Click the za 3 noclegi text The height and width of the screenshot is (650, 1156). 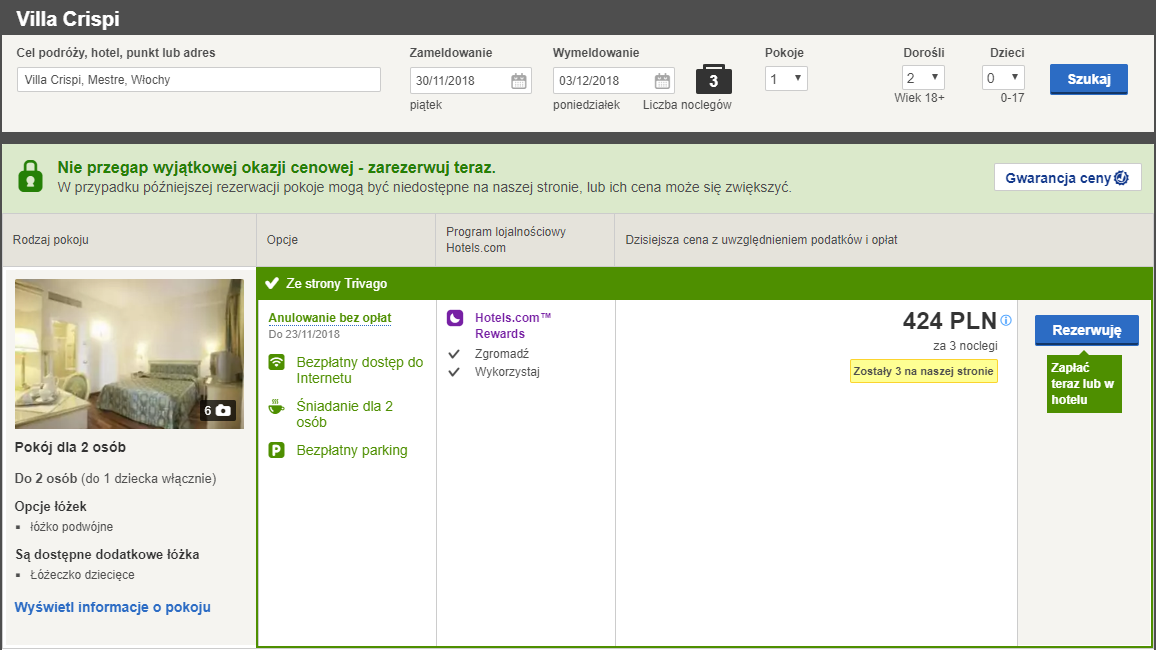(x=965, y=346)
